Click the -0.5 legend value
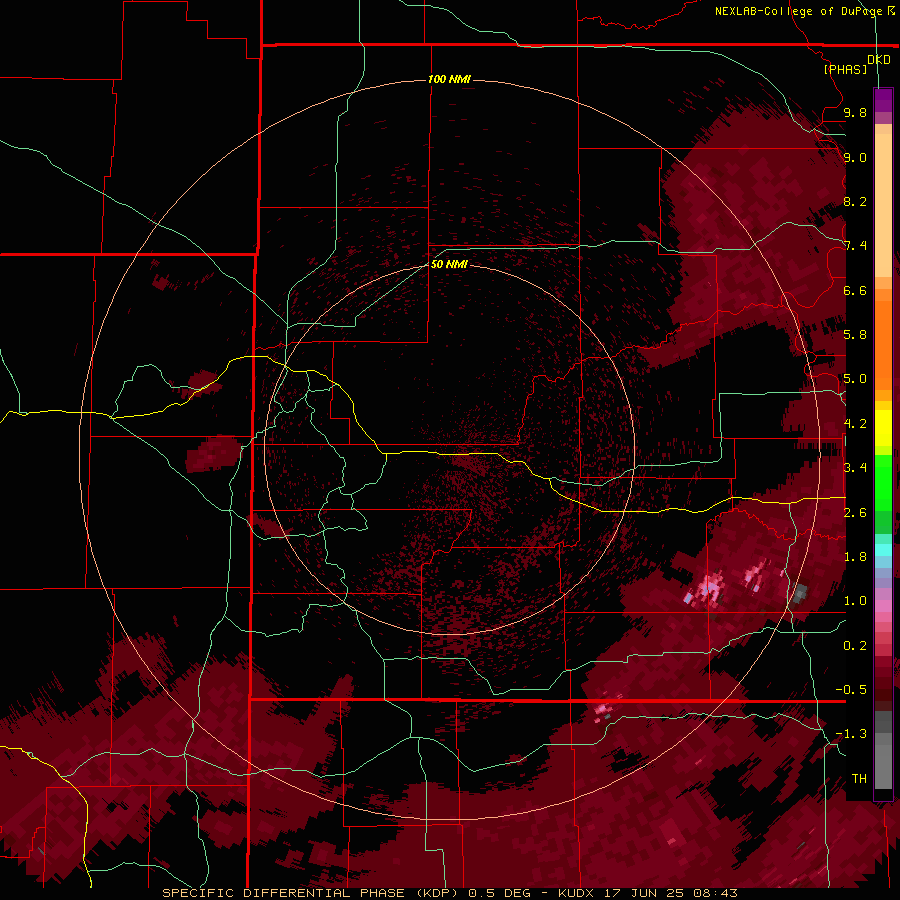Screen dimensions: 900x900 pos(851,690)
